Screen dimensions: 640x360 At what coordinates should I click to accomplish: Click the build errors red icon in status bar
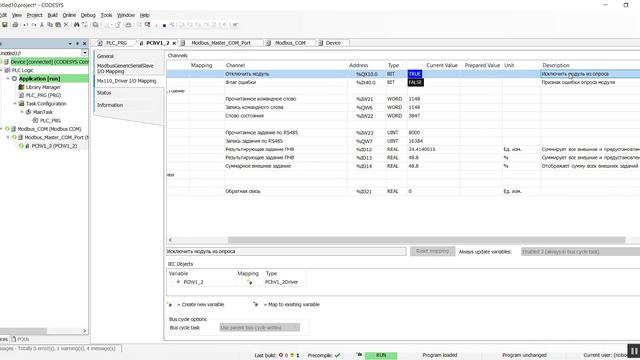tap(280, 355)
